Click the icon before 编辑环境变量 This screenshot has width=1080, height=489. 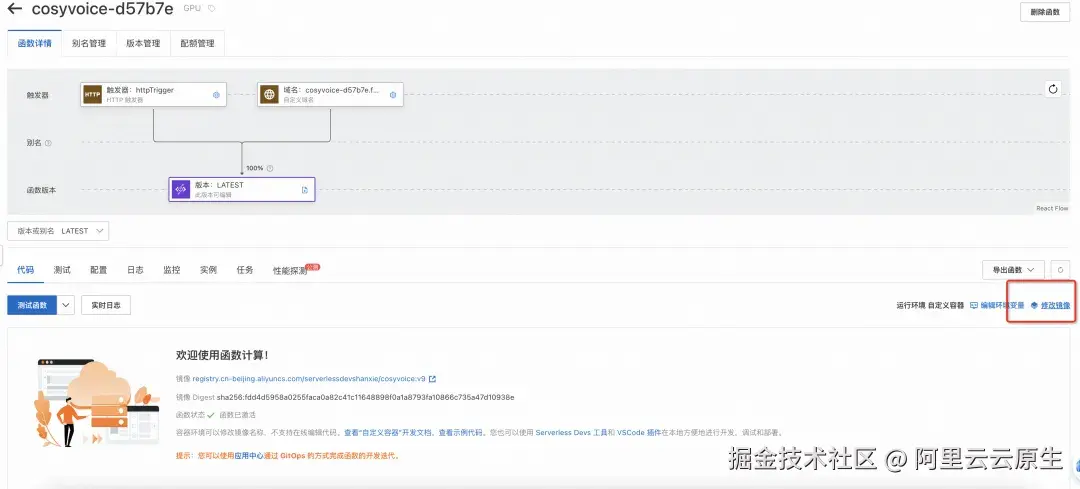pyautogui.click(x=974, y=305)
